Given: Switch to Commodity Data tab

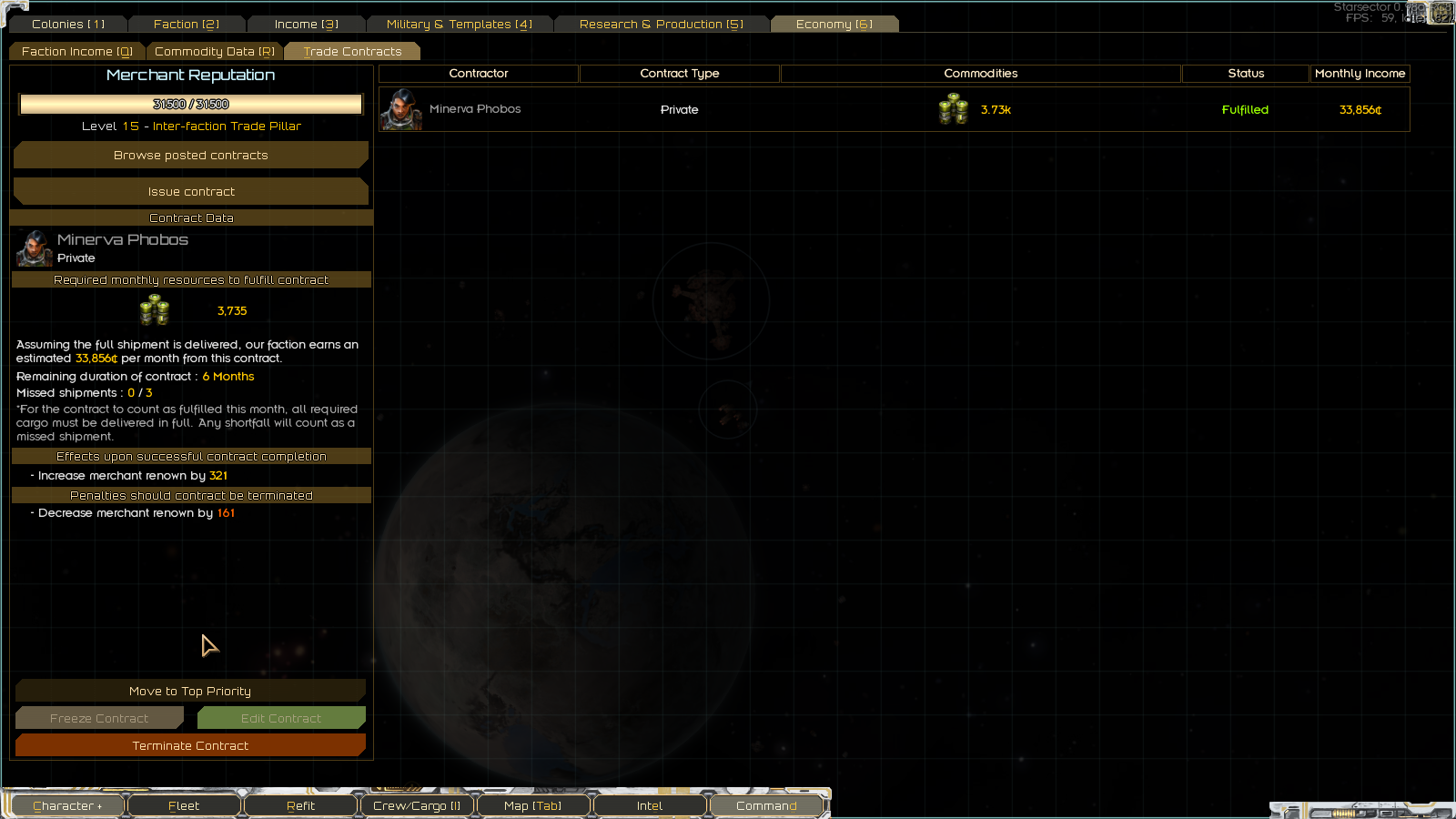Looking at the screenshot, I should point(215,52).
